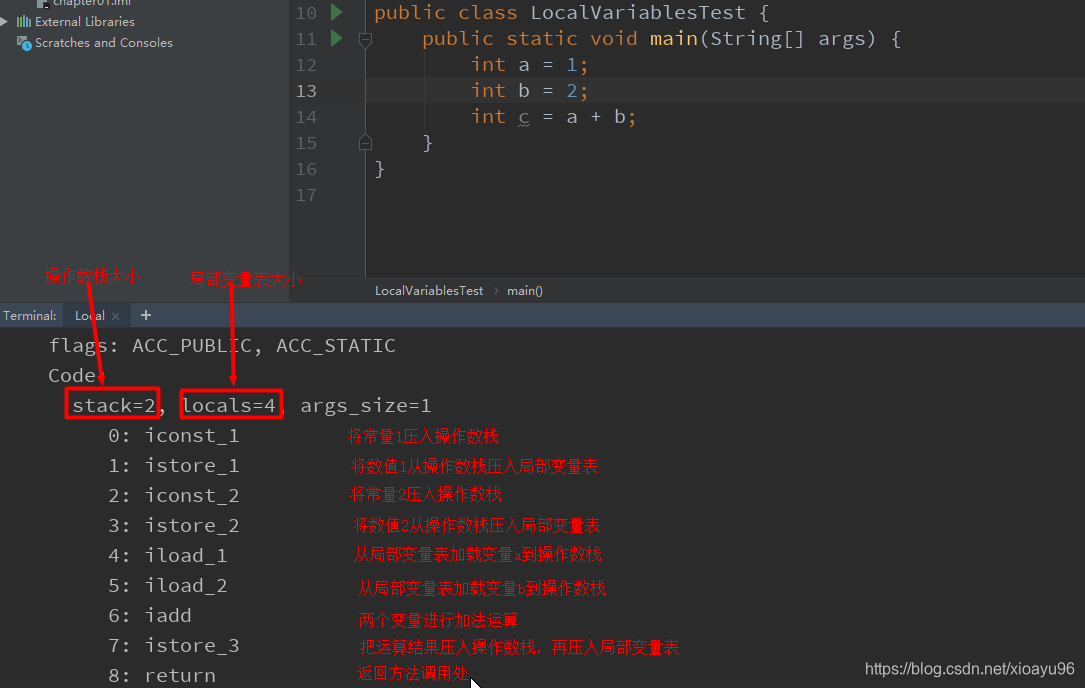Click main() in breadcrumb bar
The height and width of the screenshot is (688, 1085).
coord(525,291)
